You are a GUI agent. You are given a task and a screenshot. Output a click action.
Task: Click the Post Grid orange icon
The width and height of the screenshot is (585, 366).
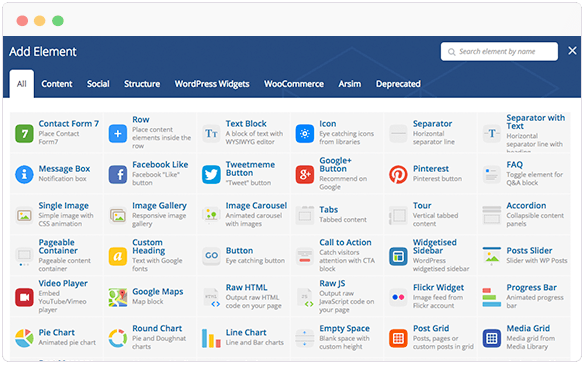398,338
